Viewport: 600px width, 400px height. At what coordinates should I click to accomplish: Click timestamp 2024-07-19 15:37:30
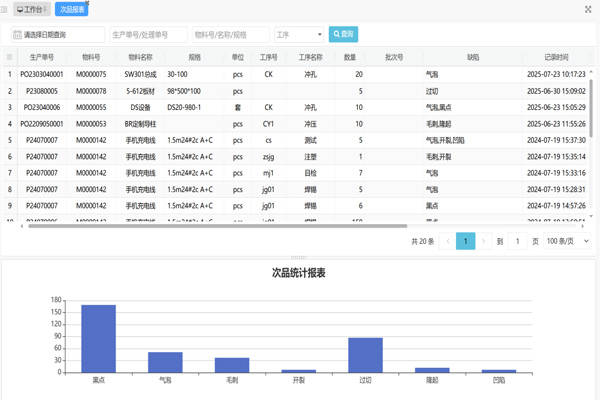[556, 140]
